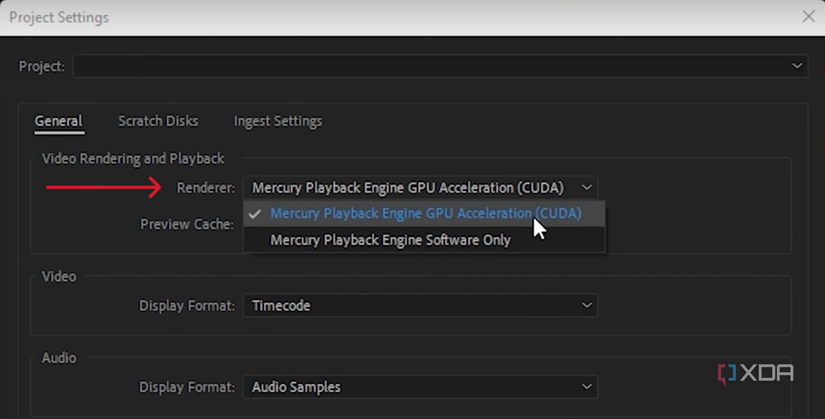Switch to the Scratch Disks tab

[x=158, y=121]
